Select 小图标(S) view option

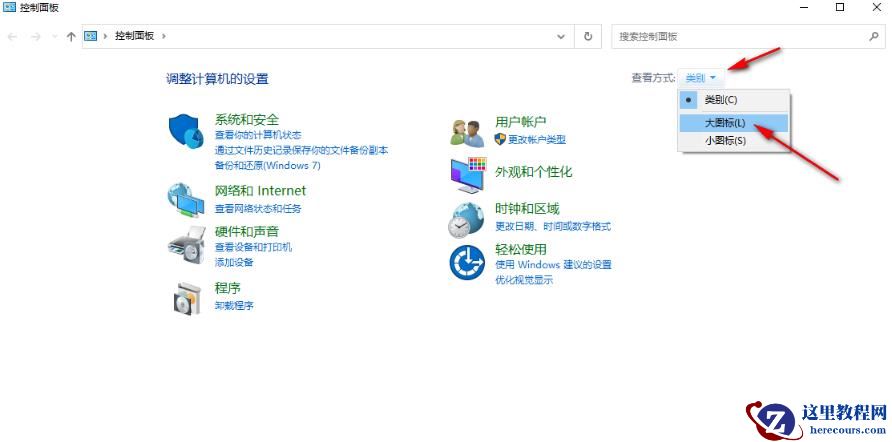point(733,141)
